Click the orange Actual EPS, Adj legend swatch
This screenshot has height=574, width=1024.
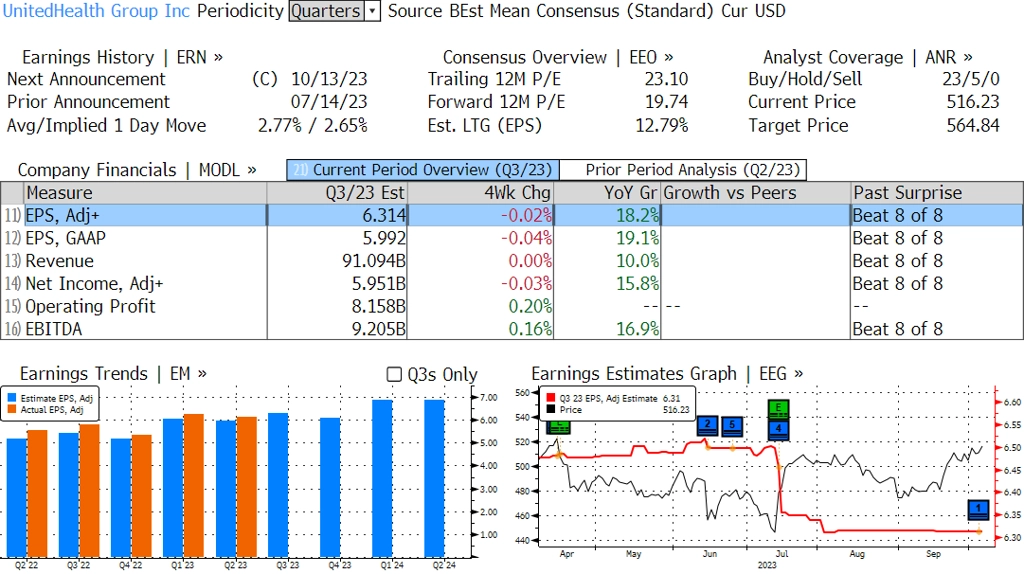tap(12, 409)
